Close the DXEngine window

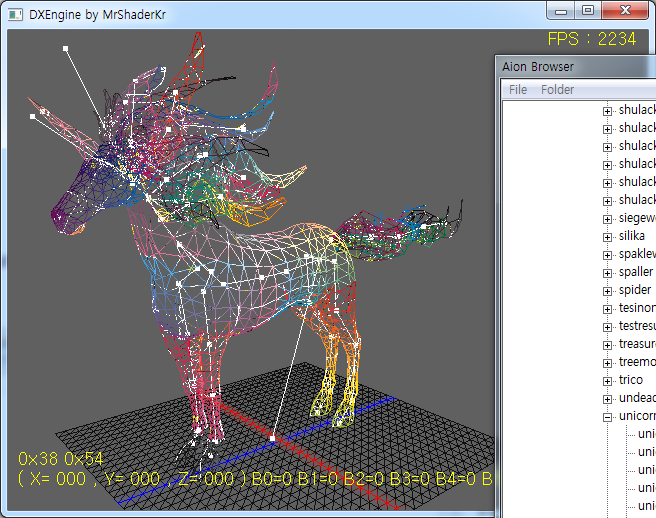coord(625,10)
